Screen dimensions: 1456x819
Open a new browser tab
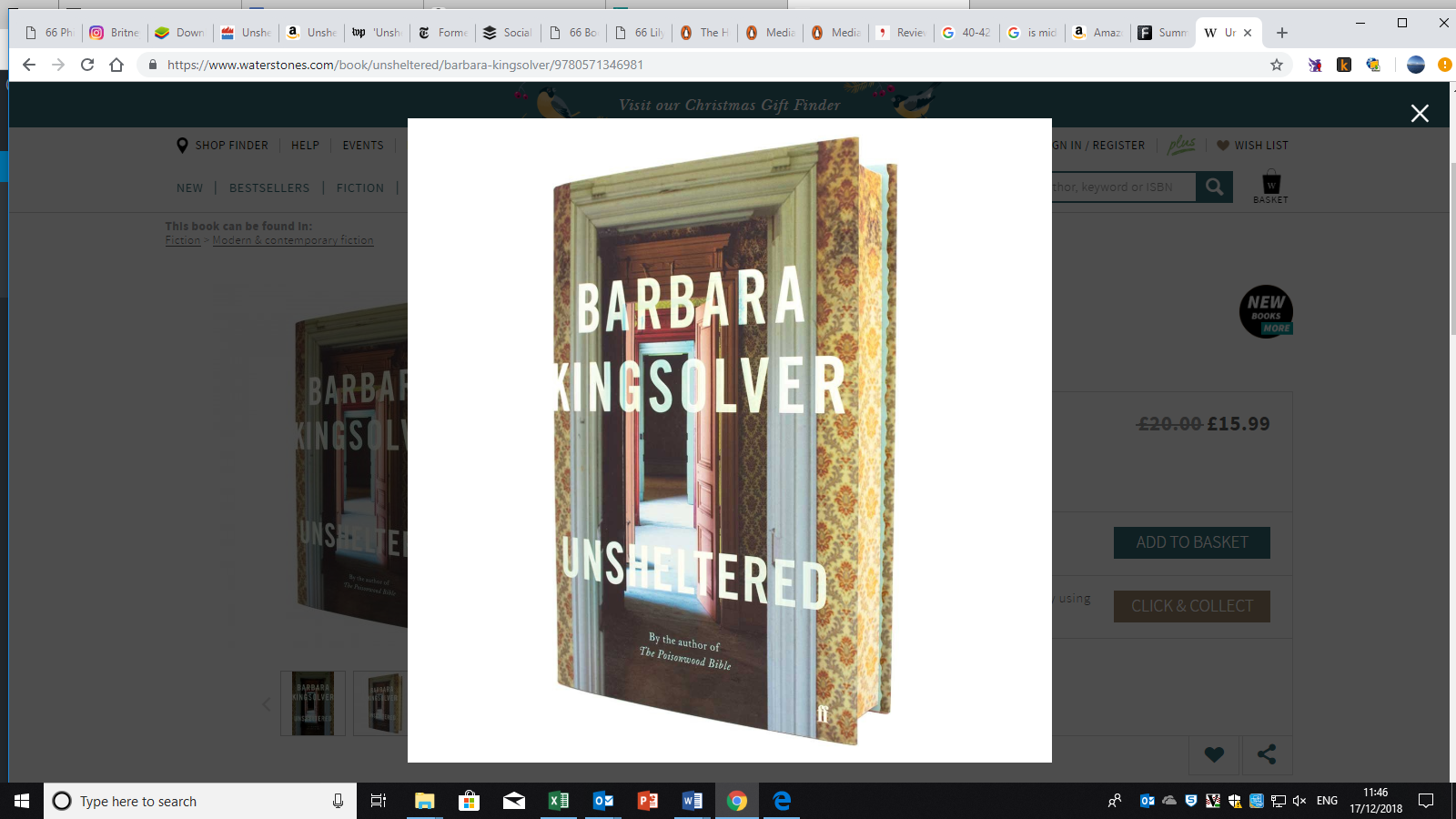[1282, 33]
